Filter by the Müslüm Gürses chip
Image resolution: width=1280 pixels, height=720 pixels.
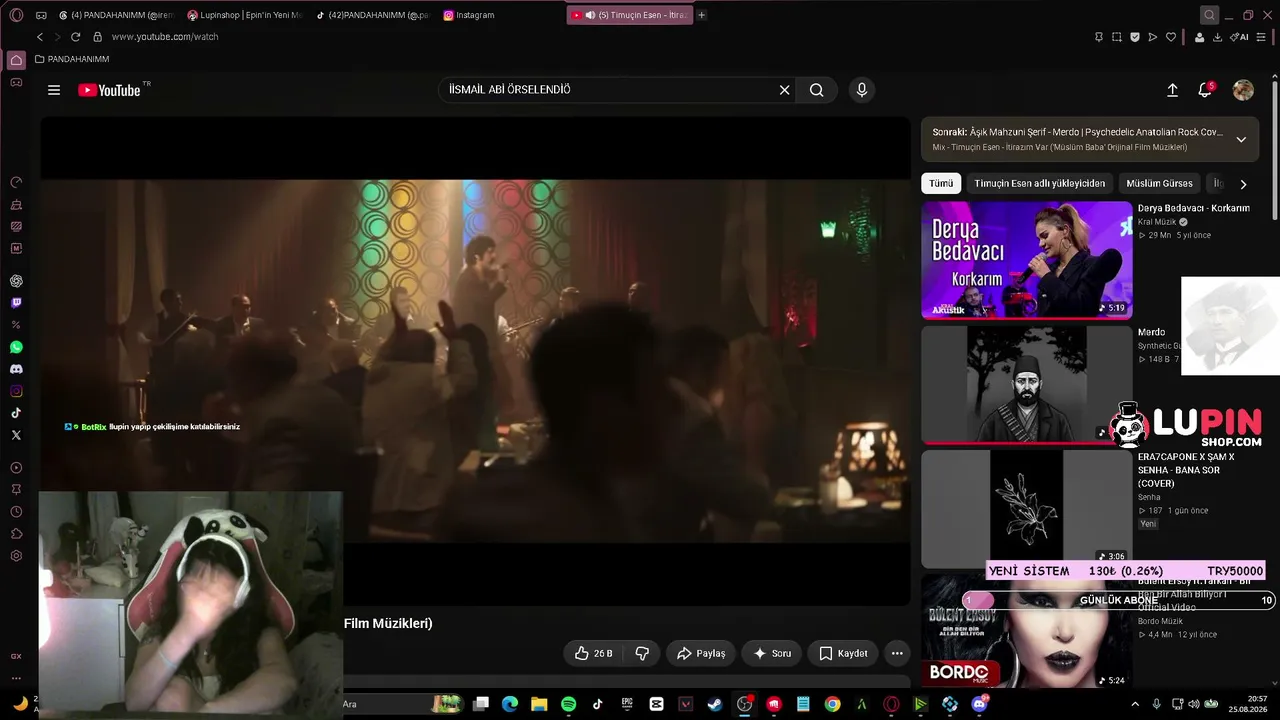click(1159, 183)
